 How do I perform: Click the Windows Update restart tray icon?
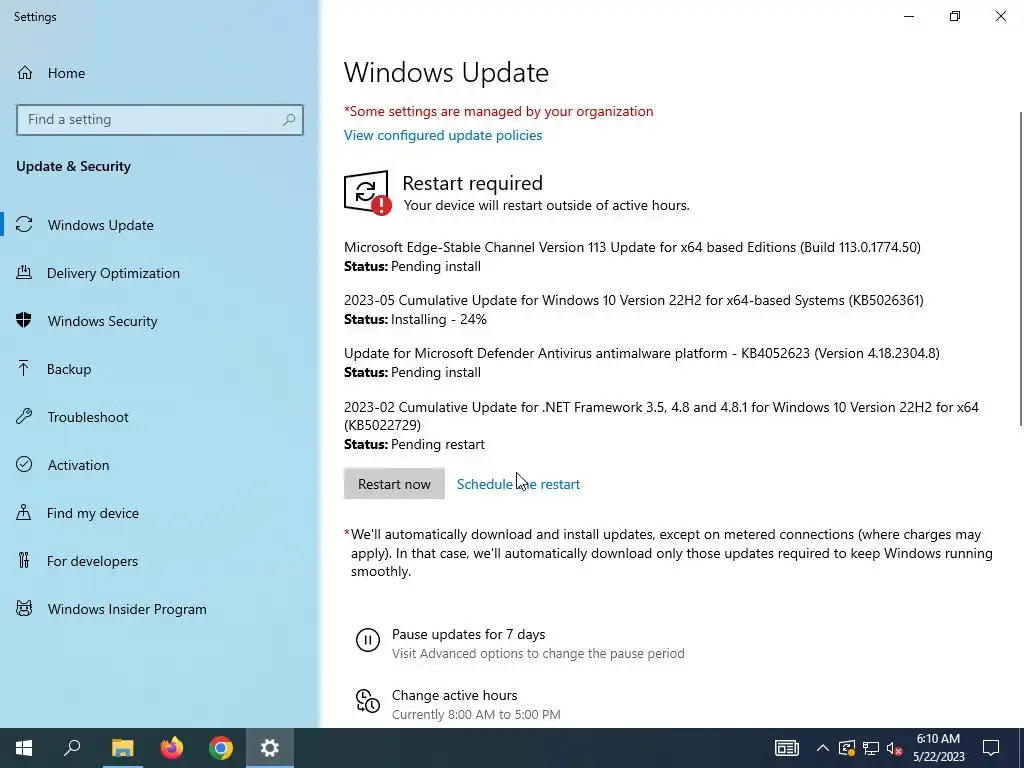point(846,748)
